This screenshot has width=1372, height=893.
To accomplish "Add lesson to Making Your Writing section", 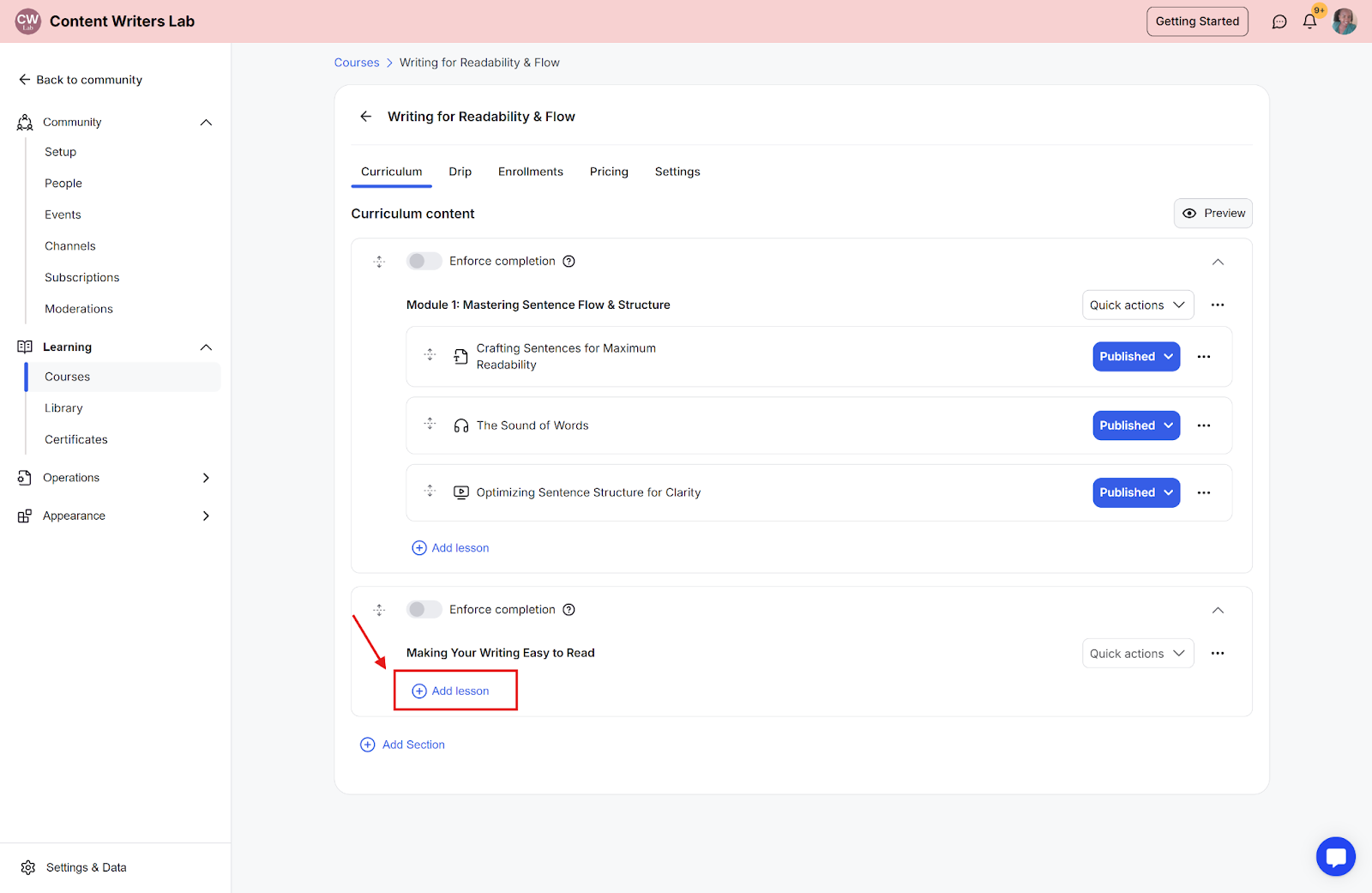I will click(x=450, y=691).
